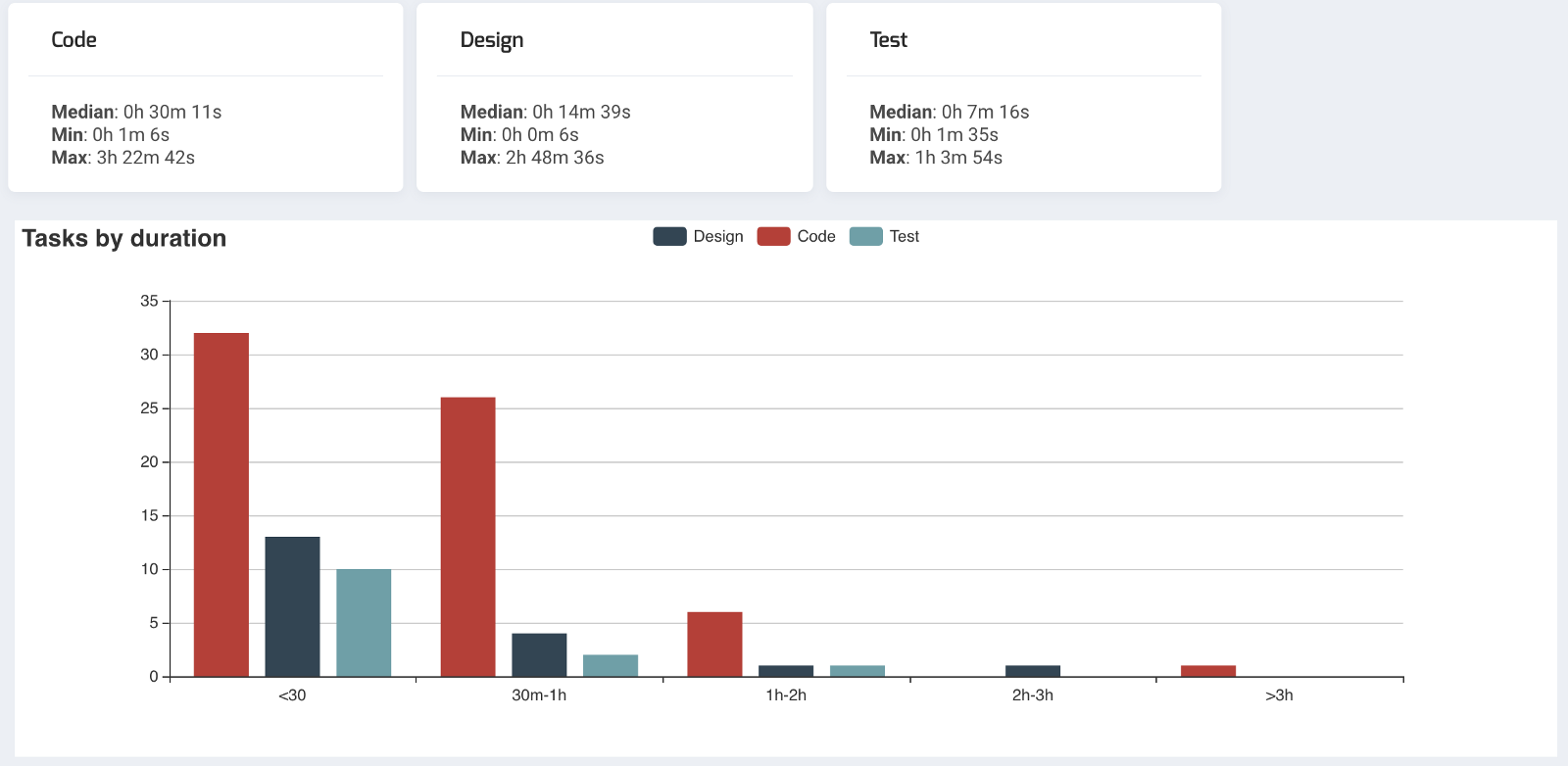The height and width of the screenshot is (766, 1568).
Task: Open the Design statistics card title
Action: pos(492,40)
